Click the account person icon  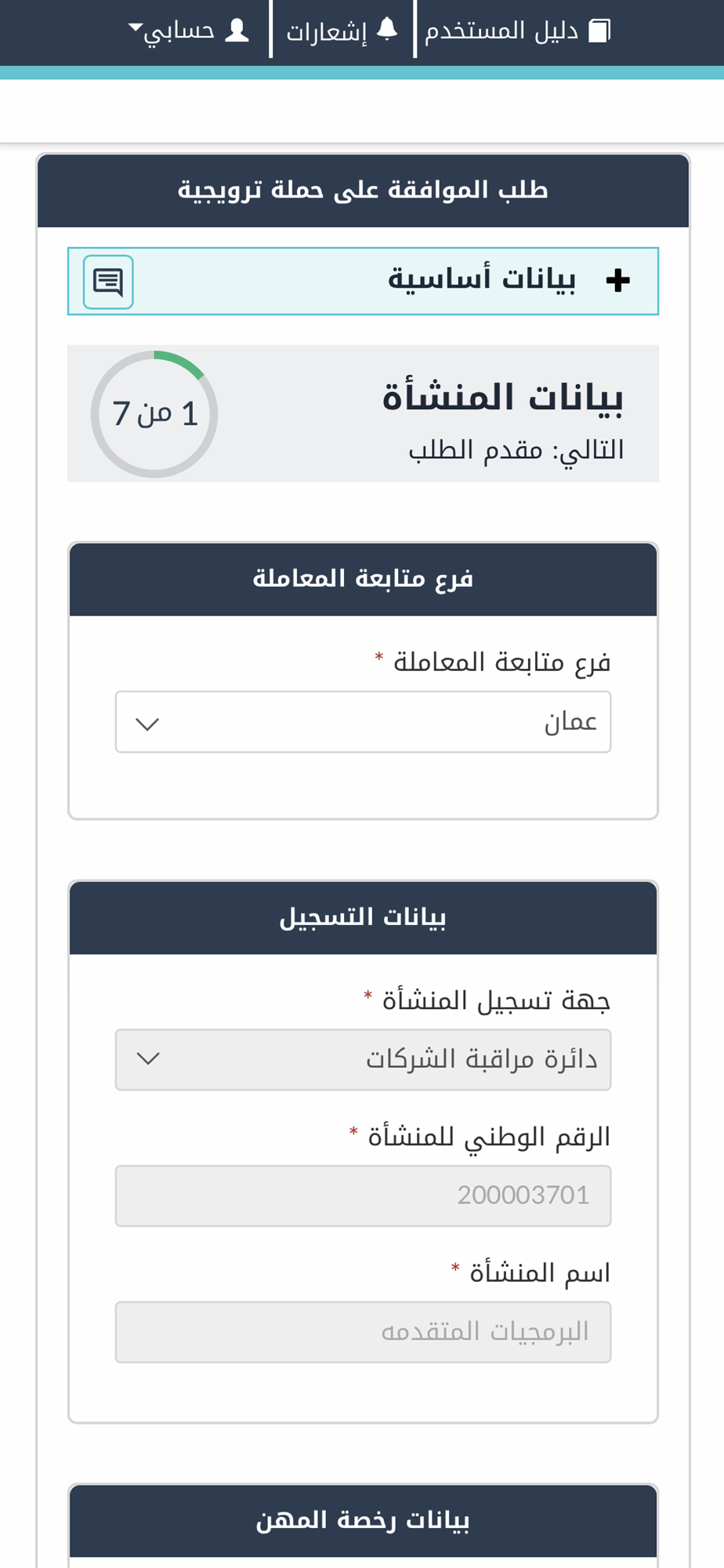click(x=237, y=31)
